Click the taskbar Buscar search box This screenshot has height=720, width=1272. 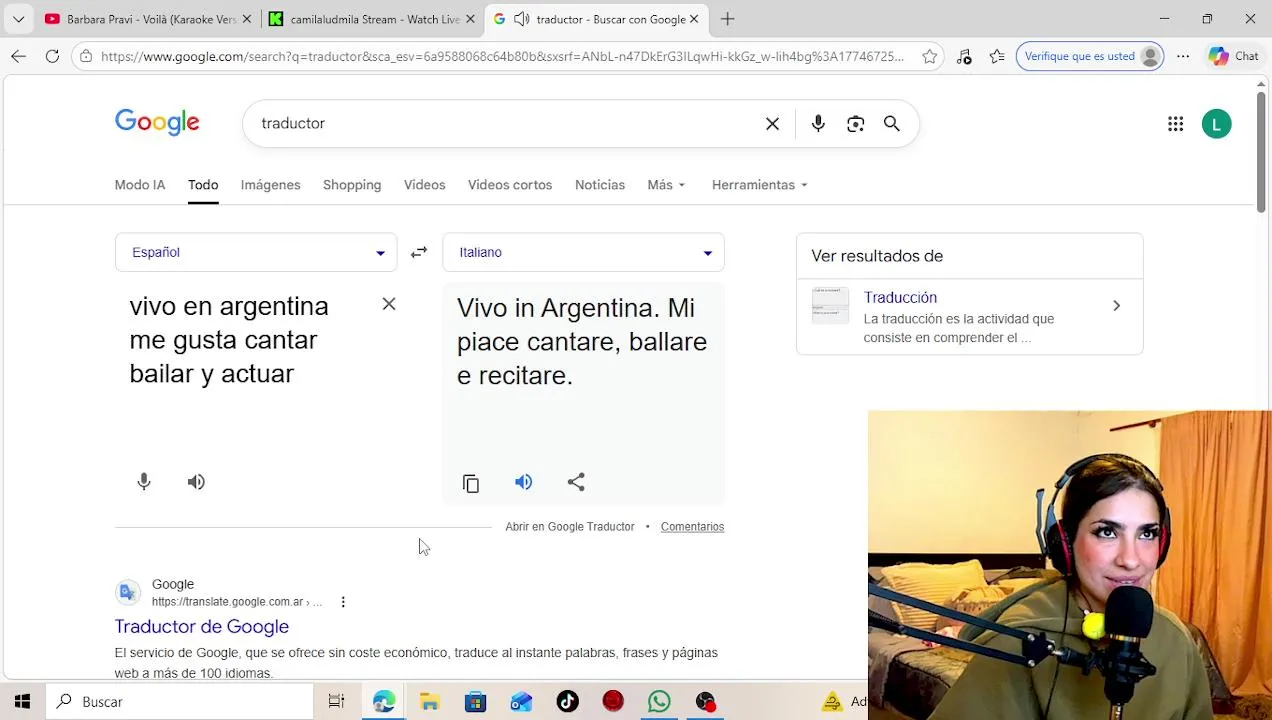click(x=181, y=702)
